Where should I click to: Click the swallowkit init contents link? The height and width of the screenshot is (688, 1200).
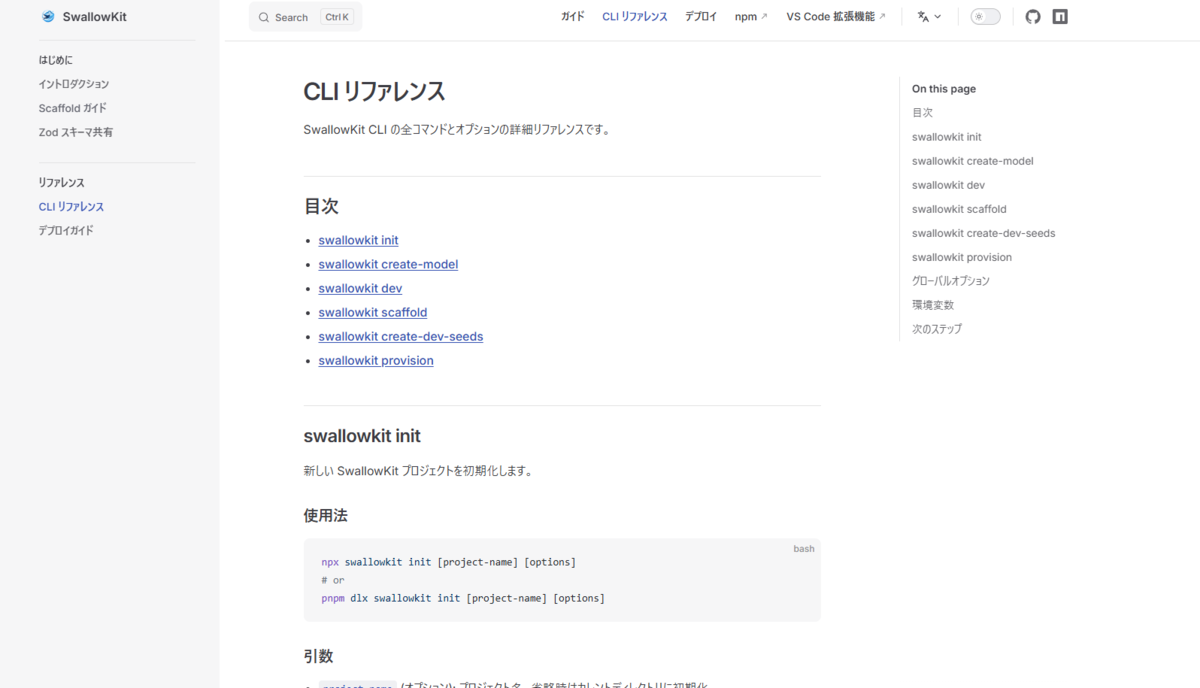coord(358,240)
